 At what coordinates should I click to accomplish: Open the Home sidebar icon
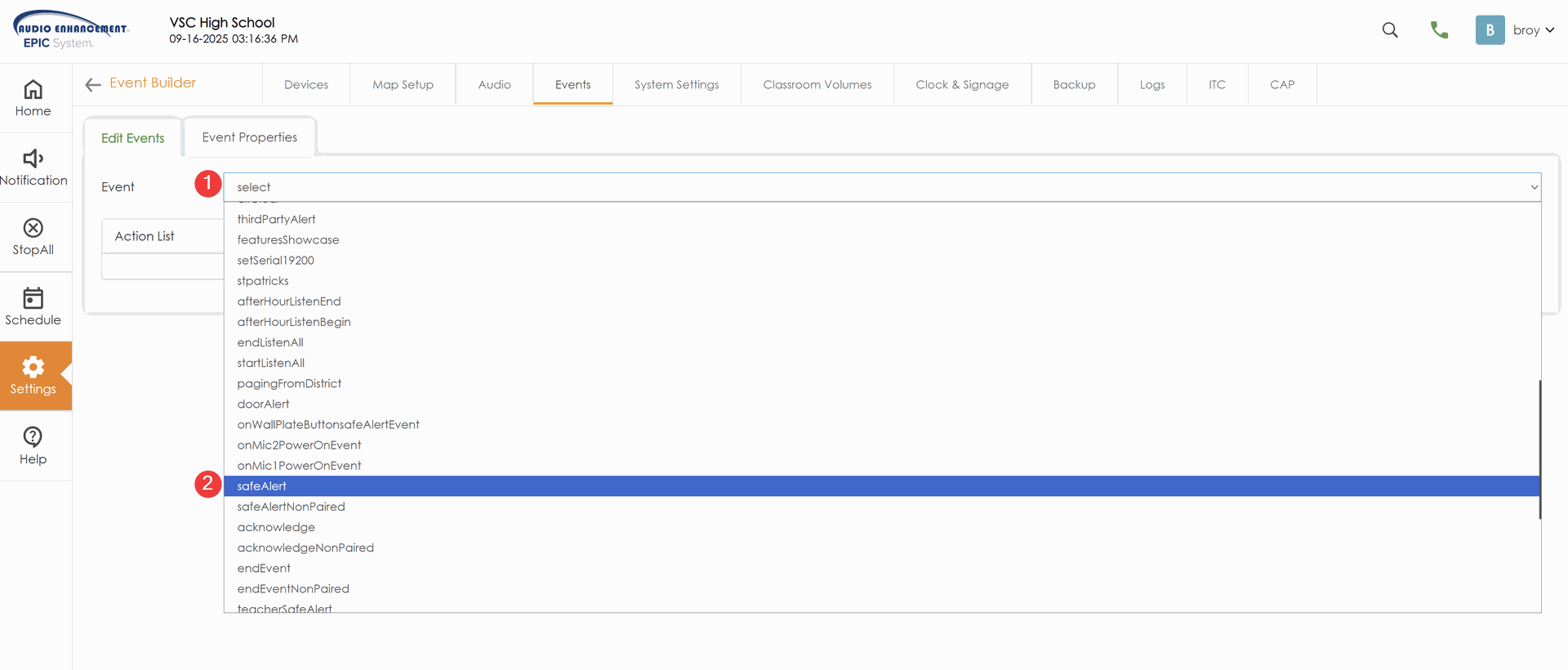[x=33, y=90]
